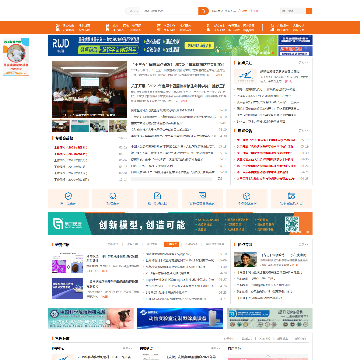Open the teal banner reading 创新模型,创造可能

[180, 224]
